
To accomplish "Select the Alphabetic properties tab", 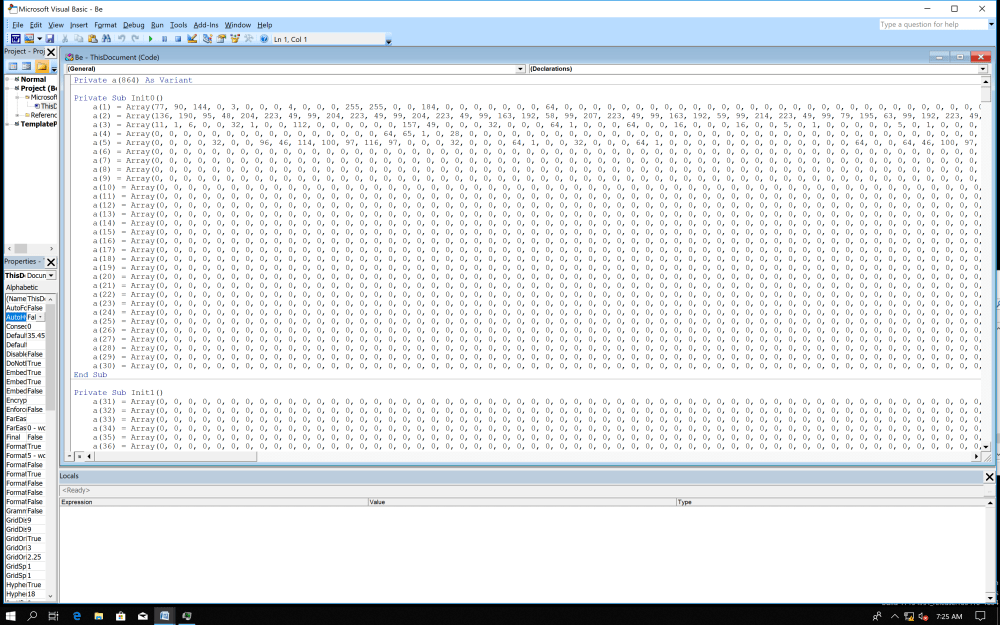I will coord(22,287).
